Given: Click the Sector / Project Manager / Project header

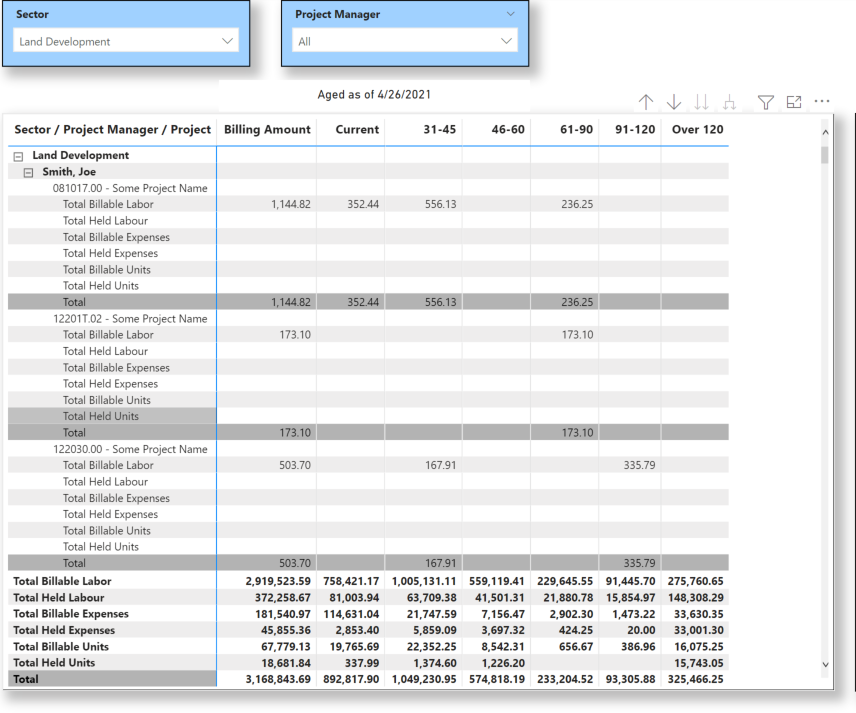Looking at the screenshot, I should 112,129.
